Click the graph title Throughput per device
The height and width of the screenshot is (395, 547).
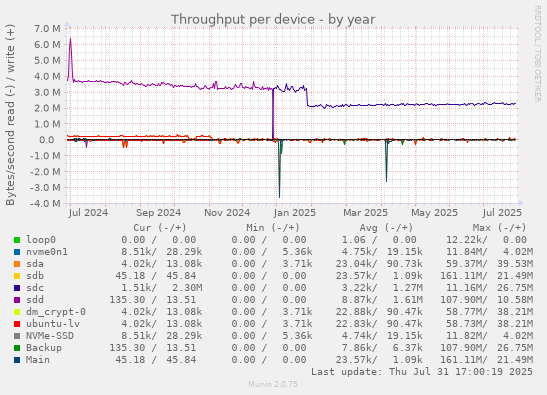point(273,20)
